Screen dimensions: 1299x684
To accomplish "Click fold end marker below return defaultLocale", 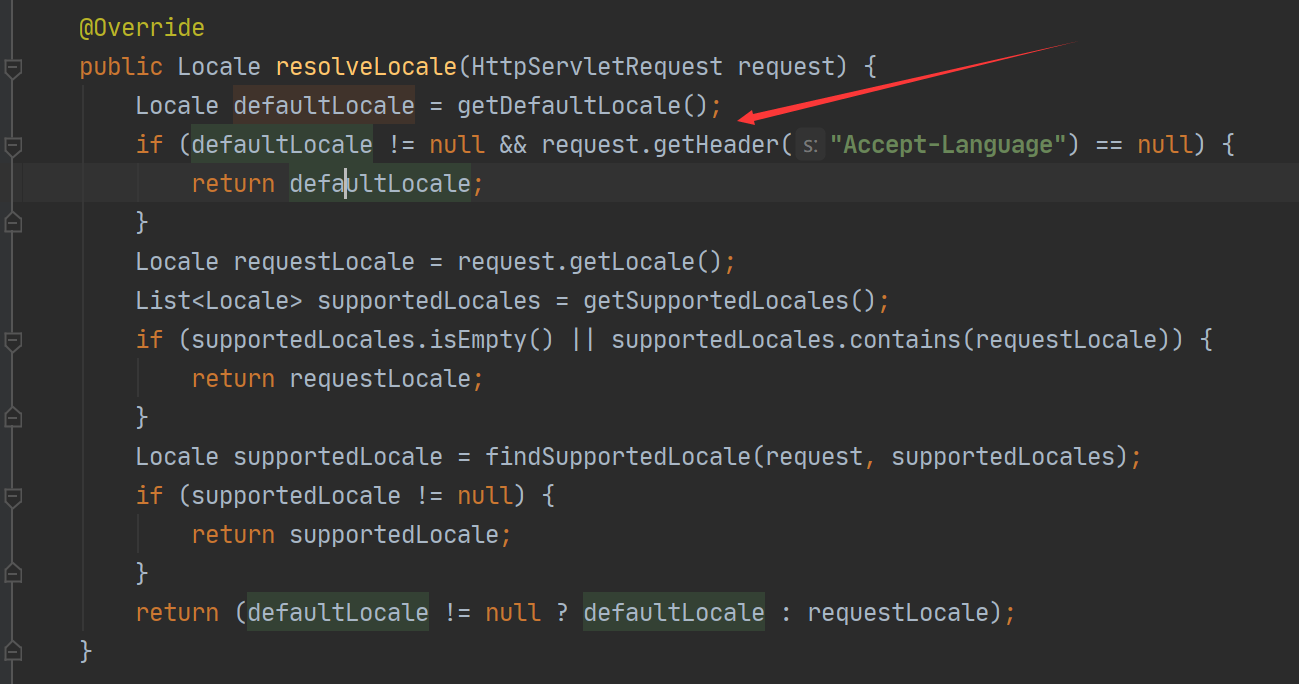I will [x=12, y=222].
